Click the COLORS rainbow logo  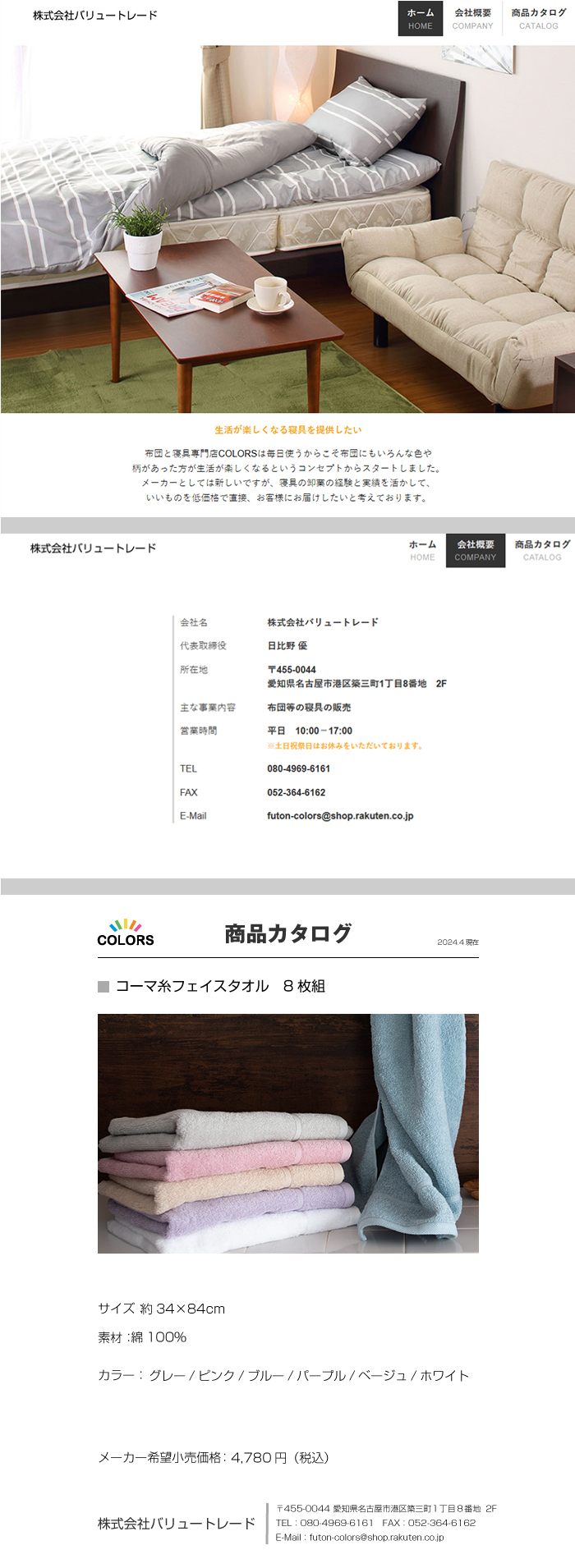point(125,933)
